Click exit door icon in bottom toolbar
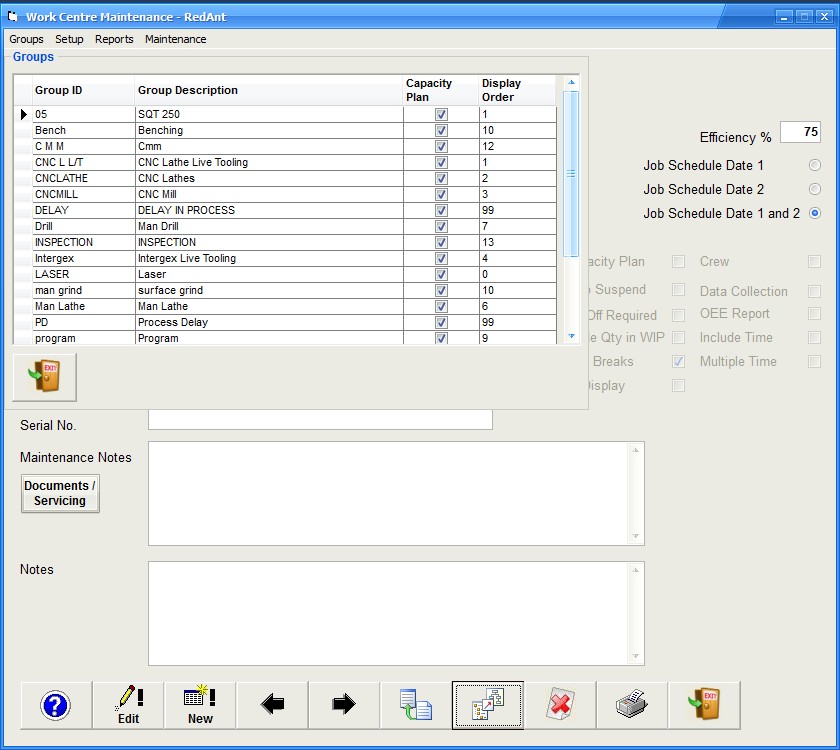 (704, 705)
